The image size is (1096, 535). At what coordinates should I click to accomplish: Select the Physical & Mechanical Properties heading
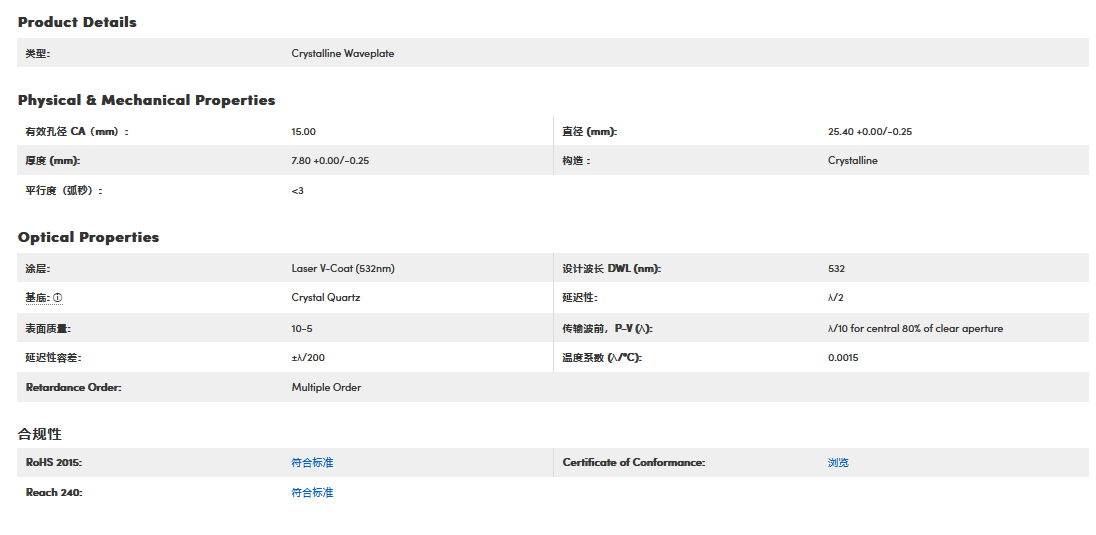coord(146,100)
